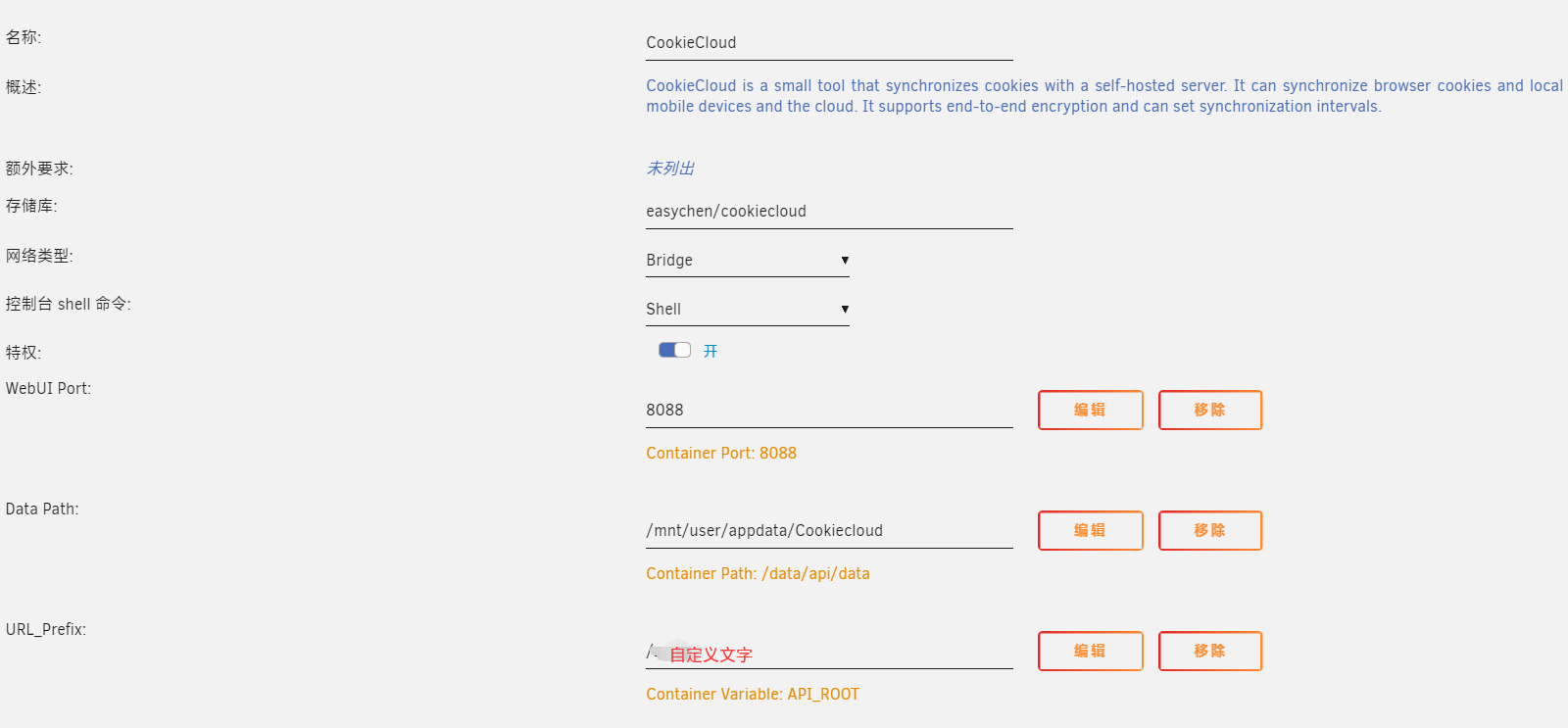Screen dimensions: 1568x728
Task: Focus the CookieCloud name field
Action: point(829,43)
